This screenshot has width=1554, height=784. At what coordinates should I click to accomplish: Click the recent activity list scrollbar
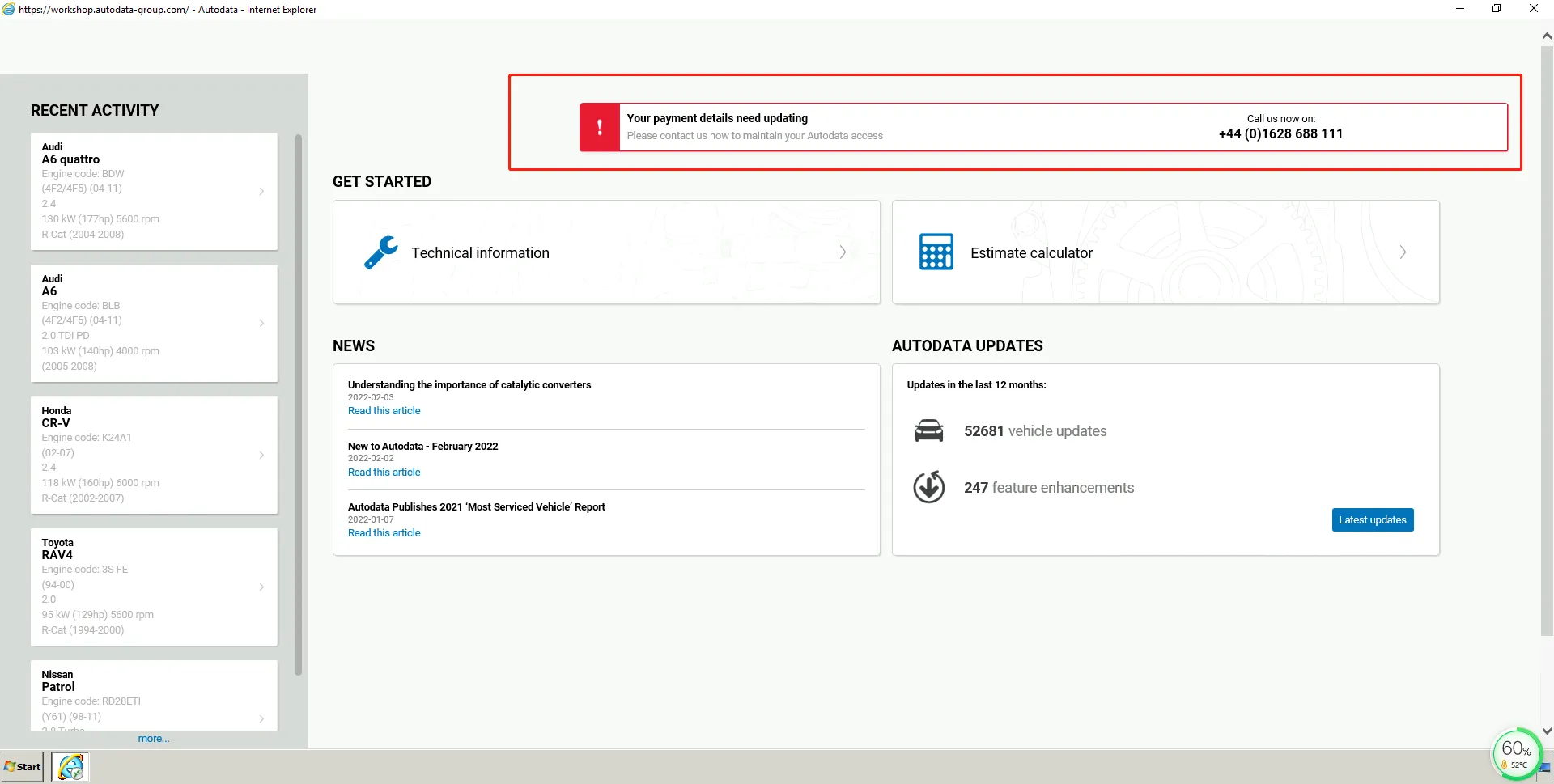click(298, 405)
